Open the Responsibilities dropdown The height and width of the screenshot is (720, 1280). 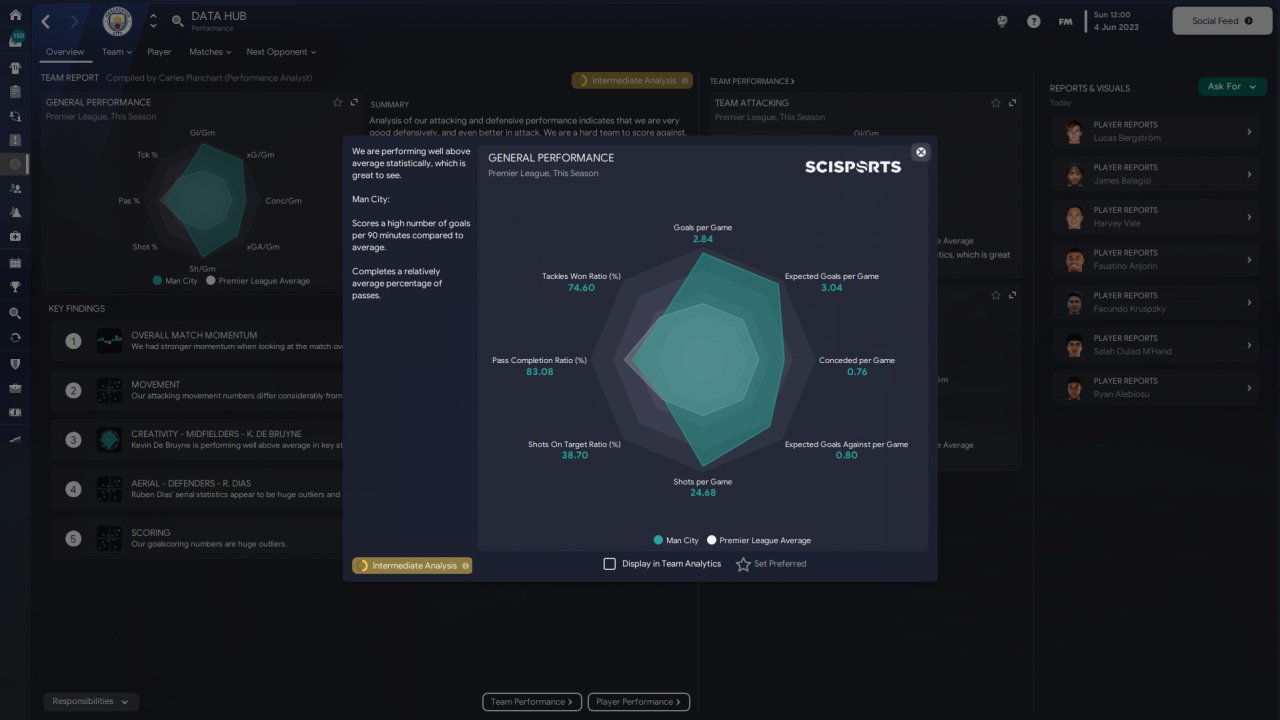pos(91,702)
